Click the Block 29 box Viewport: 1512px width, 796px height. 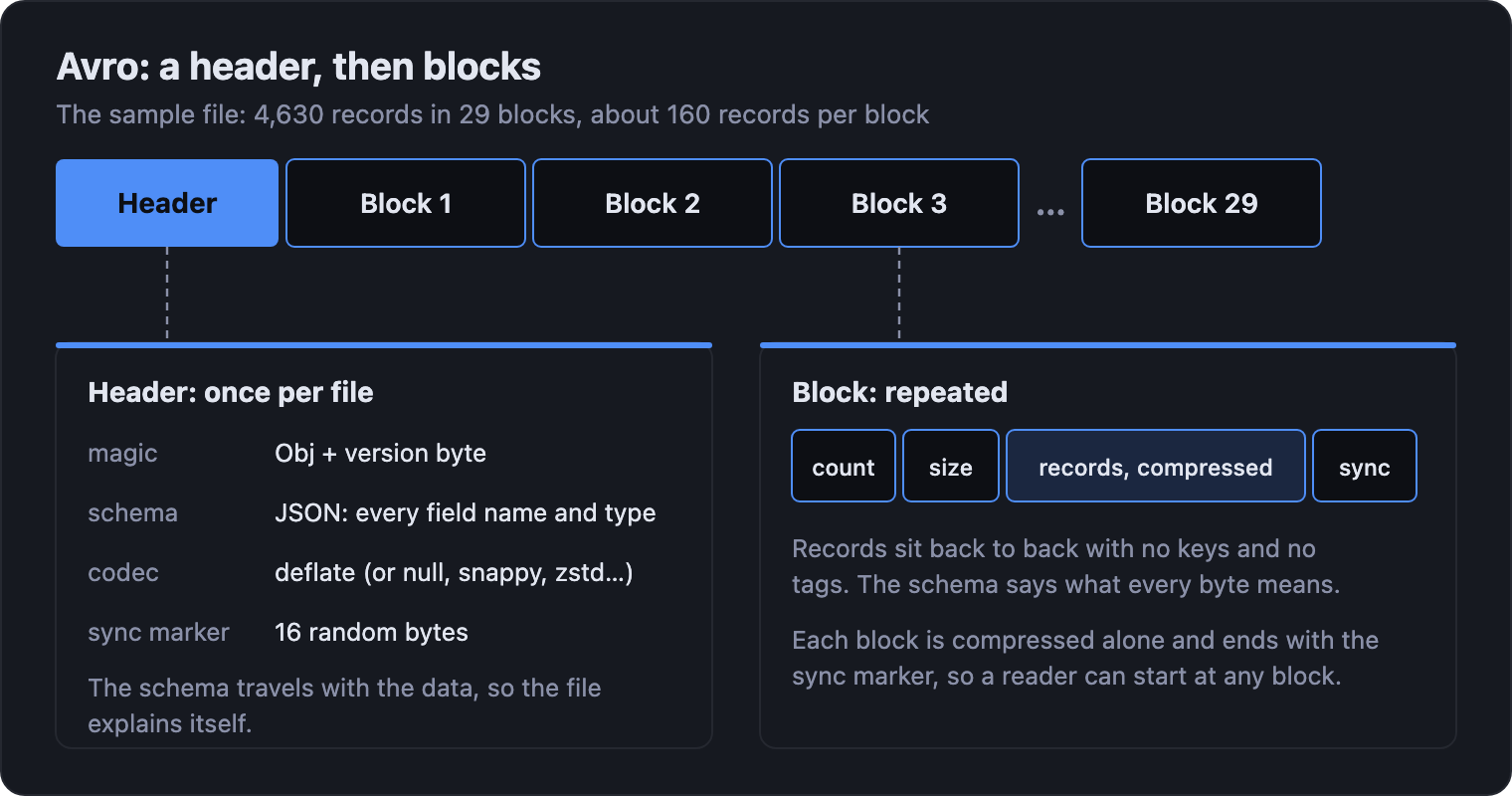click(x=1202, y=203)
